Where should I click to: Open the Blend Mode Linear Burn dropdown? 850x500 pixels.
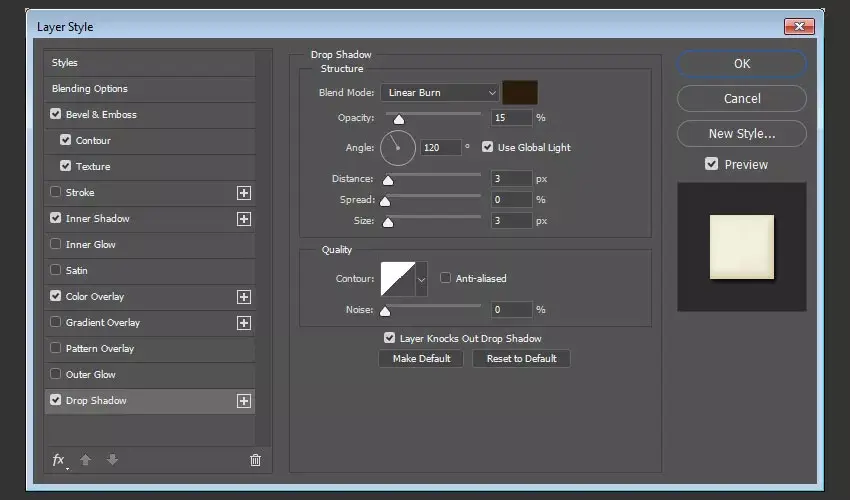point(440,93)
